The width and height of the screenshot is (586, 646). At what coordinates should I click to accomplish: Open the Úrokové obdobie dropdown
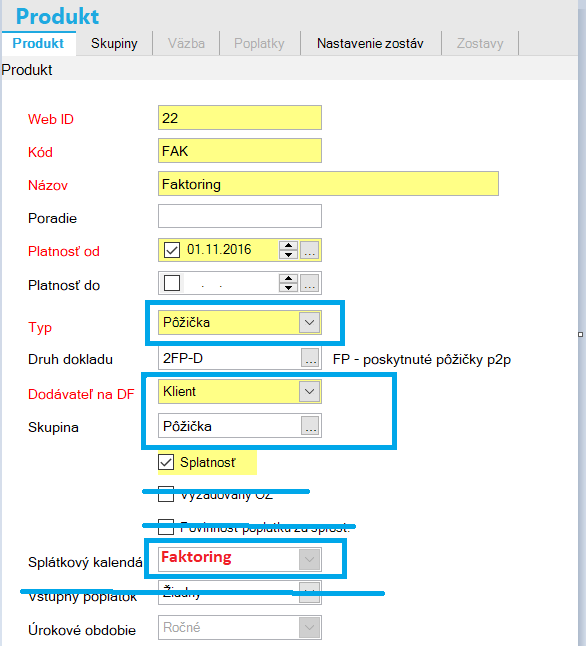pos(309,628)
